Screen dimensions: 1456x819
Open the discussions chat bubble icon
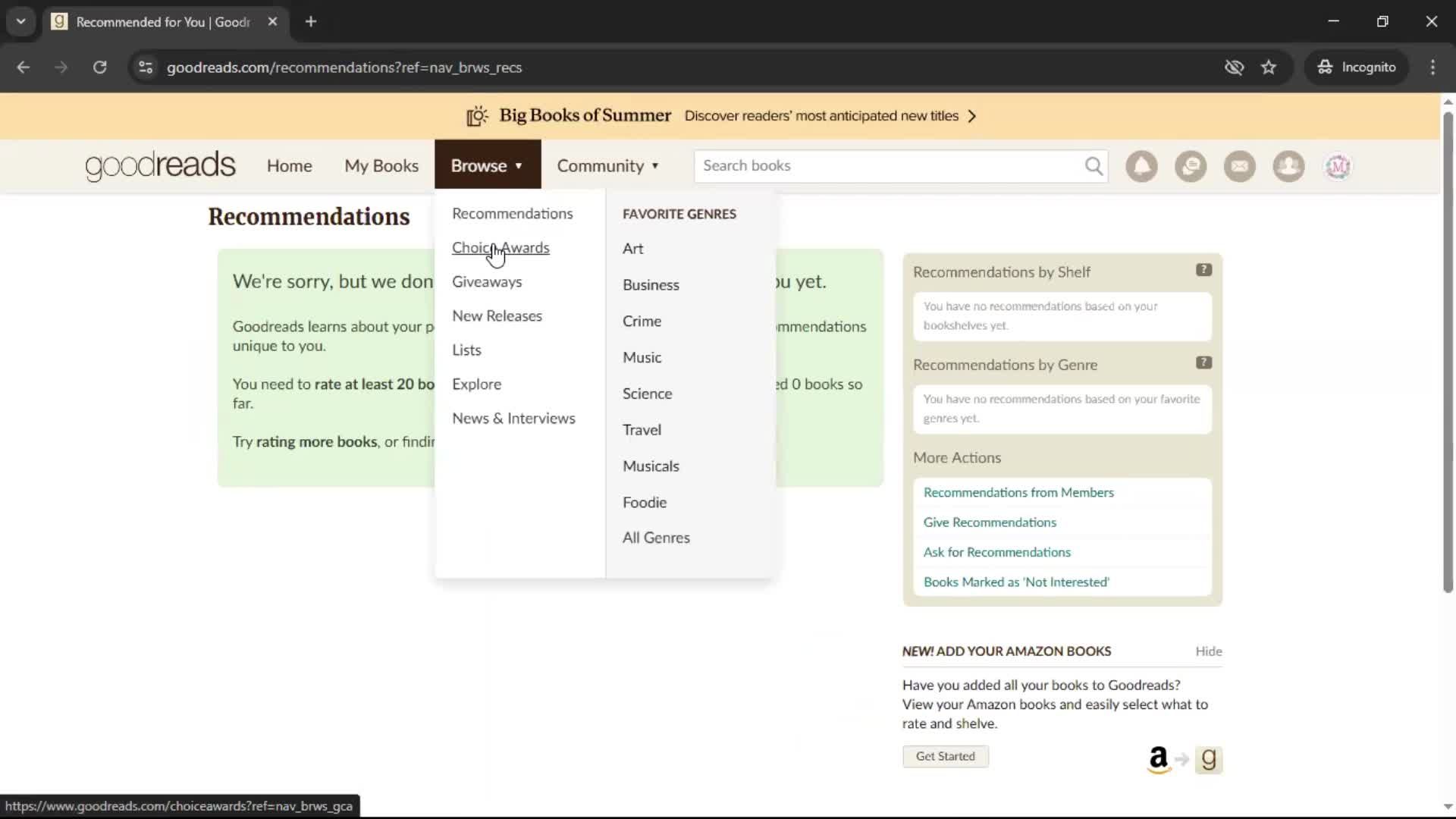(x=1191, y=166)
